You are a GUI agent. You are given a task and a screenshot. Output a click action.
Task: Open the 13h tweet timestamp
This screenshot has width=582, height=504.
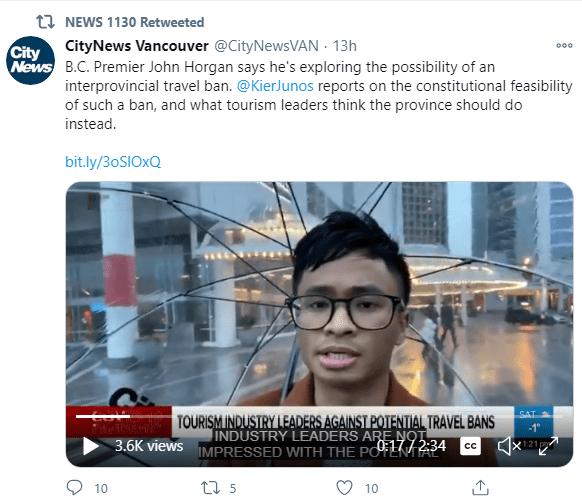(344, 46)
